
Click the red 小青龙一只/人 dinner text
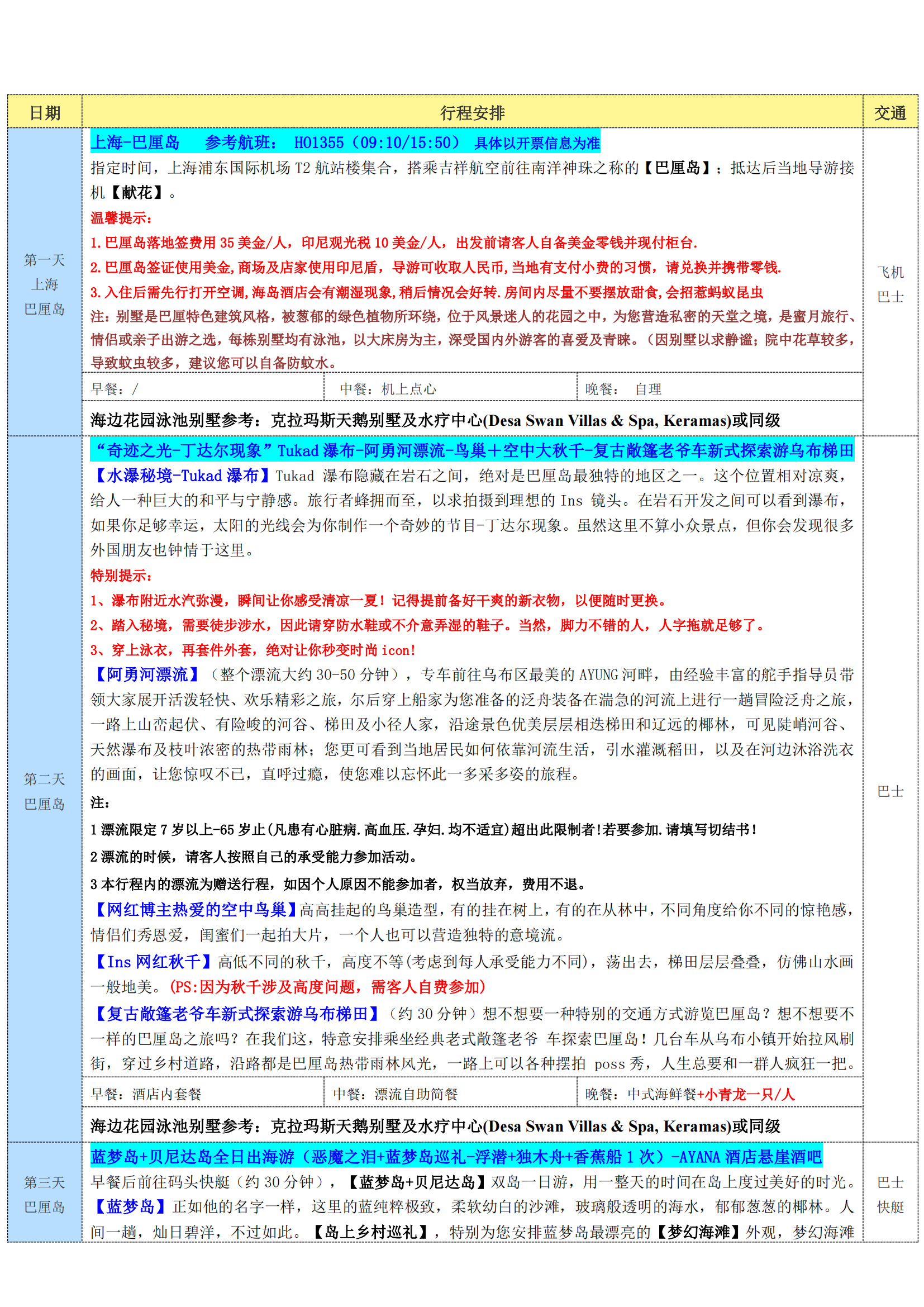click(745, 1094)
